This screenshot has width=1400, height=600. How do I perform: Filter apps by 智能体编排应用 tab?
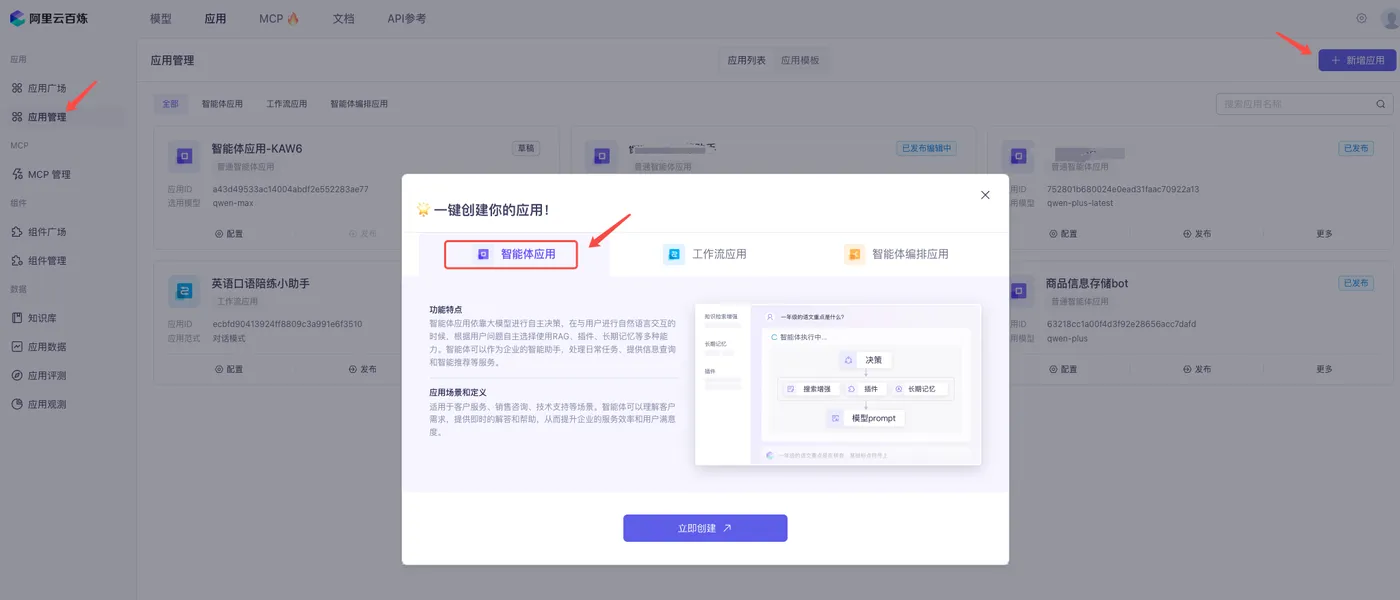click(x=359, y=104)
